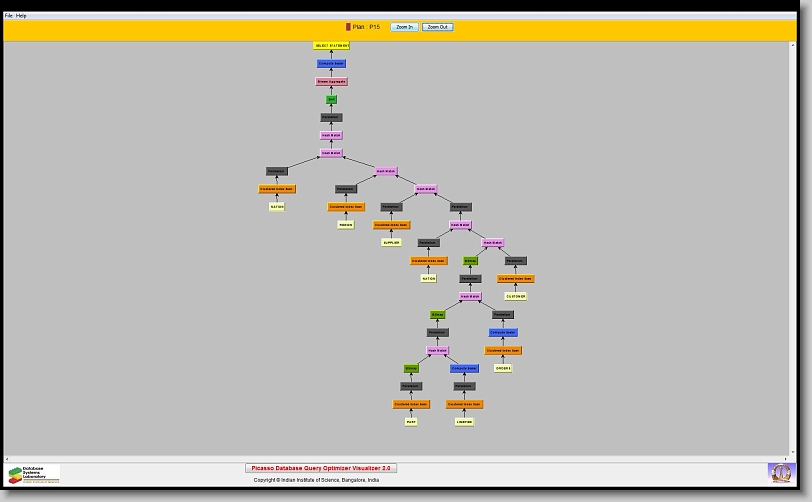
Task: Select the REGION table node
Action: pyautogui.click(x=346, y=225)
